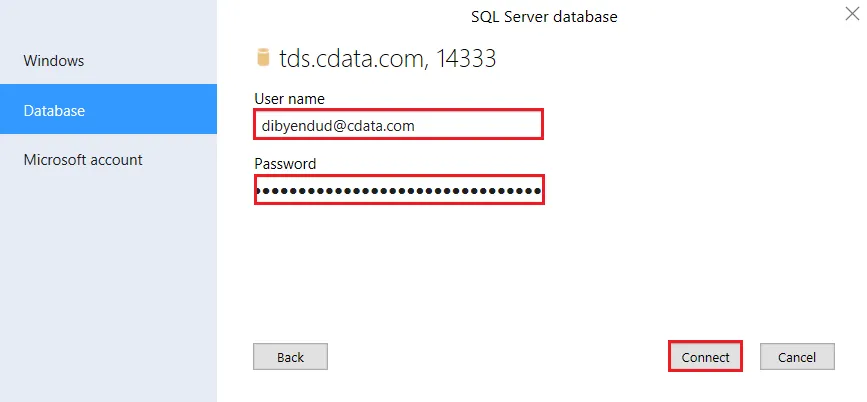Open the Microsoft account tab
The width and height of the screenshot is (867, 402).
point(83,160)
